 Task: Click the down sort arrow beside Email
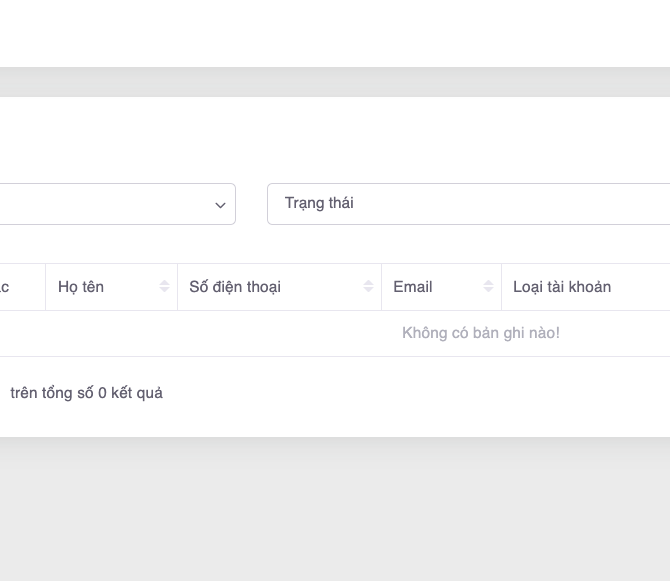(488, 291)
